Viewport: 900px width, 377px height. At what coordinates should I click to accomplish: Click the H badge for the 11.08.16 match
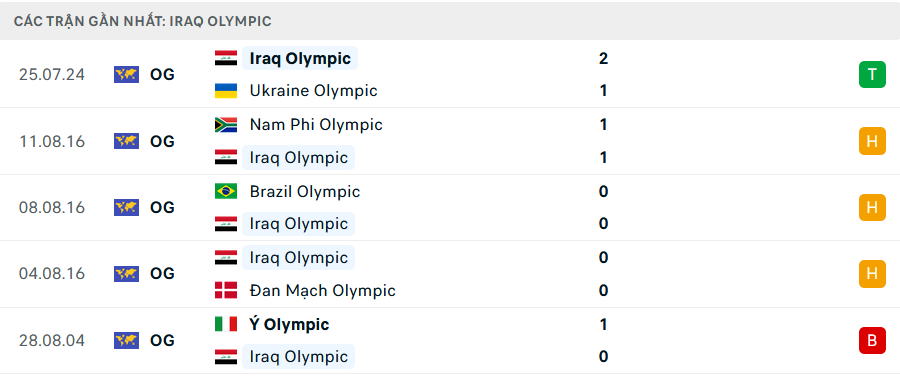[872, 141]
